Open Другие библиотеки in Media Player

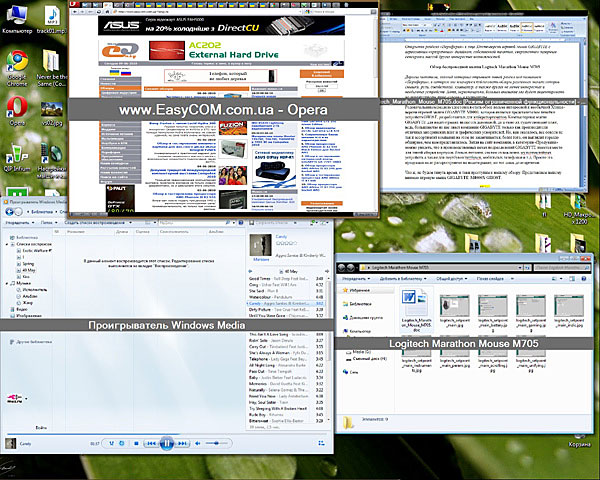(x=30, y=342)
